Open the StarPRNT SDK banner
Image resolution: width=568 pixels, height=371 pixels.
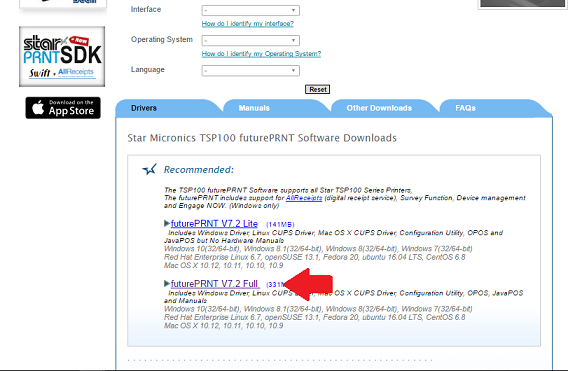(62, 57)
